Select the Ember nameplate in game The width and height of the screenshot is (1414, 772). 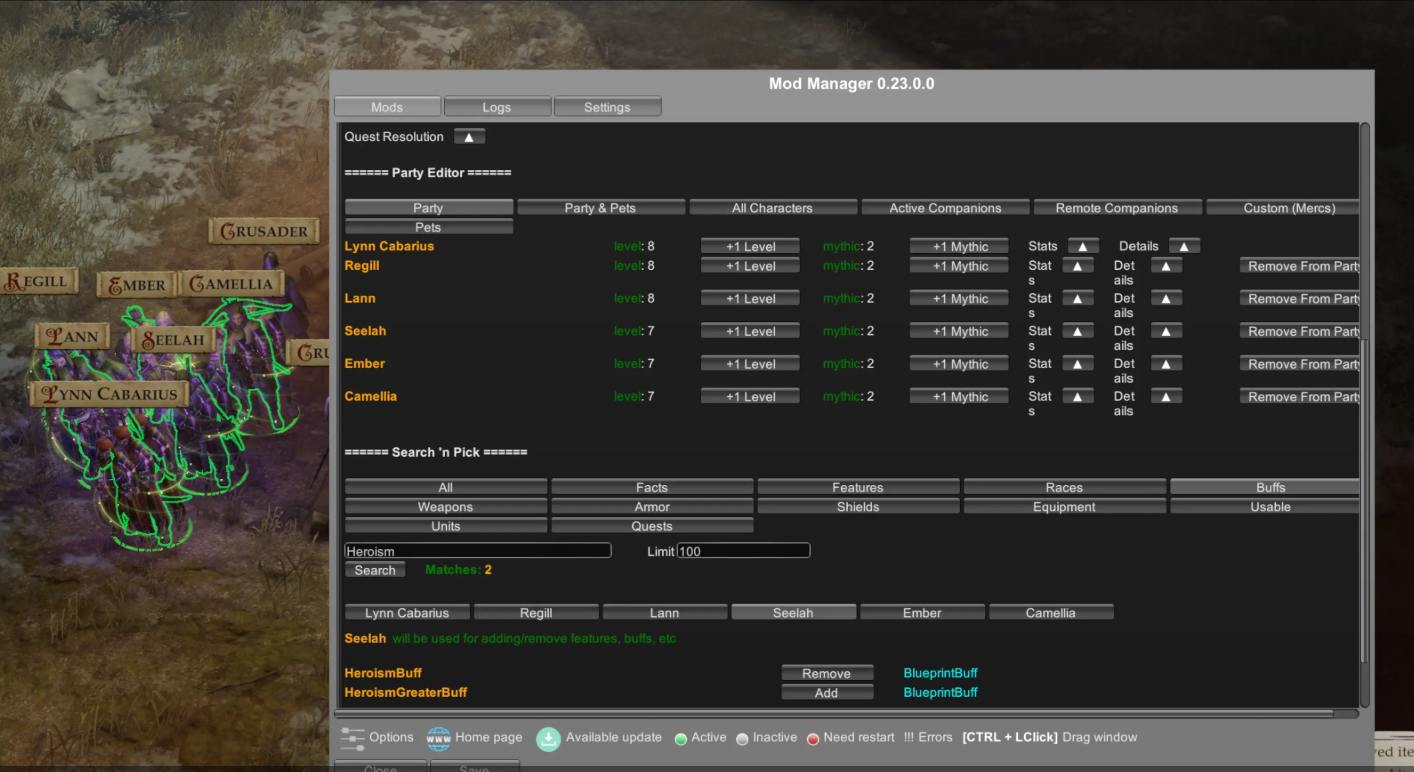(136, 285)
